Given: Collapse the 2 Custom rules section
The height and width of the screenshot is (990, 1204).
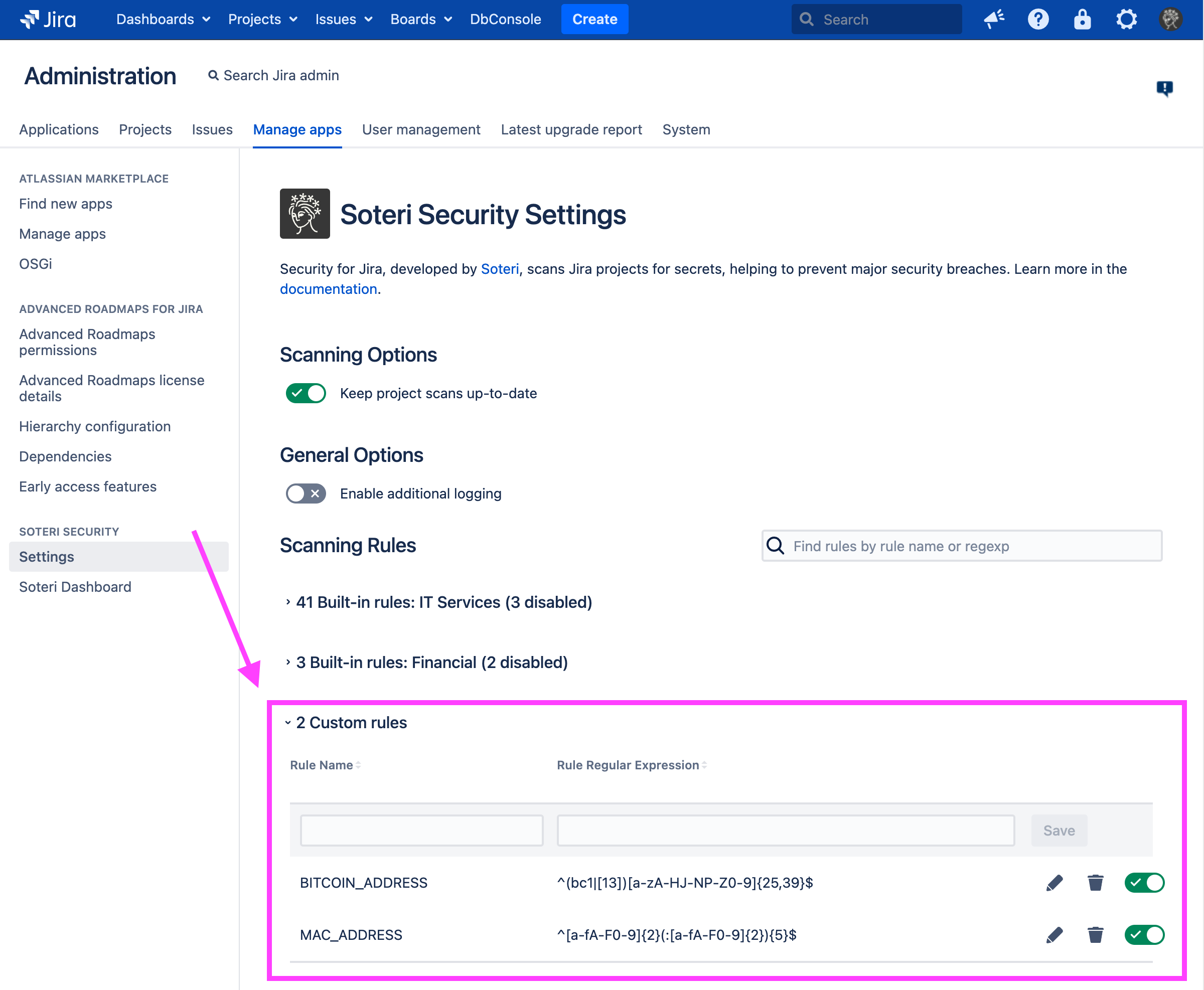Looking at the screenshot, I should [x=350, y=723].
